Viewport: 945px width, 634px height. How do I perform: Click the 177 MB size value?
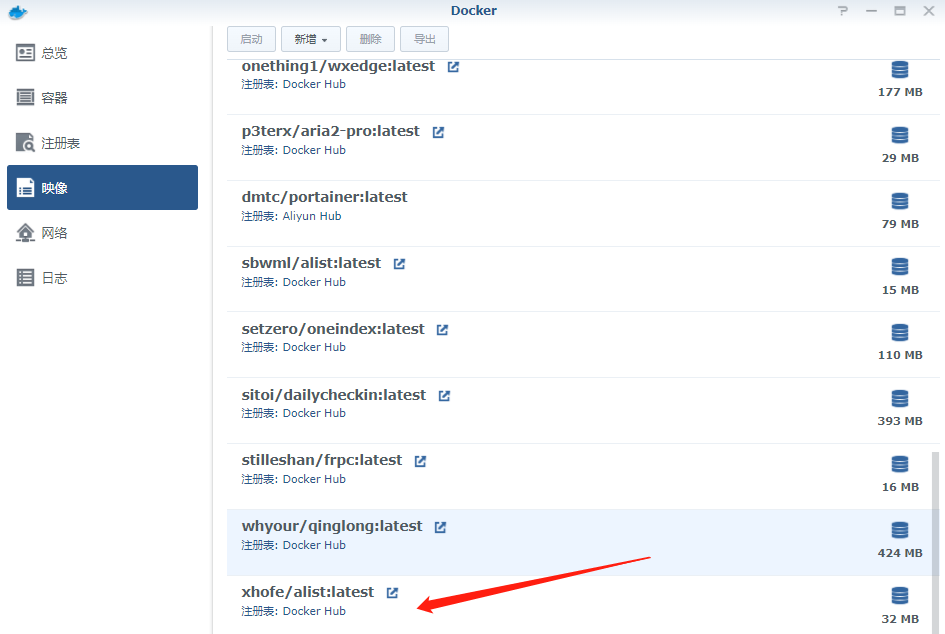(900, 92)
